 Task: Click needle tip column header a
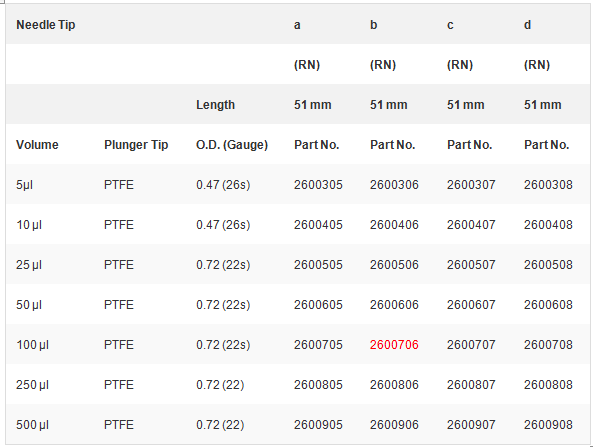coord(297,25)
